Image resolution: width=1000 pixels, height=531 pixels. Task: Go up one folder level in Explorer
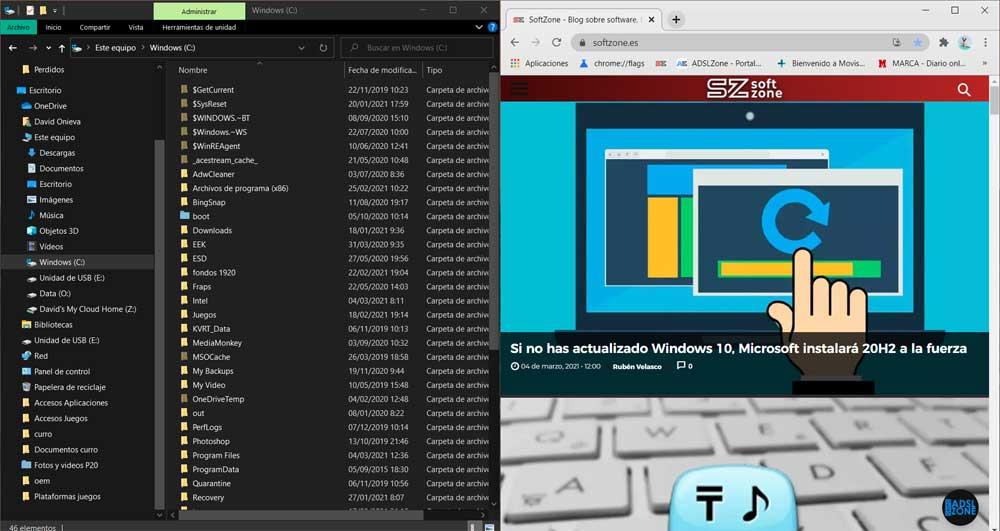(61, 48)
